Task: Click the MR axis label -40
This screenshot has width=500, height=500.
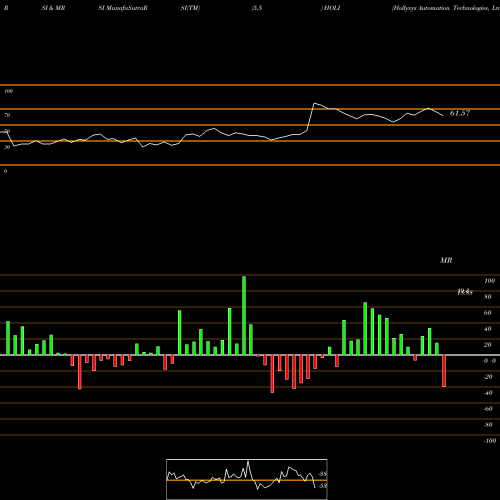Action: [488, 393]
